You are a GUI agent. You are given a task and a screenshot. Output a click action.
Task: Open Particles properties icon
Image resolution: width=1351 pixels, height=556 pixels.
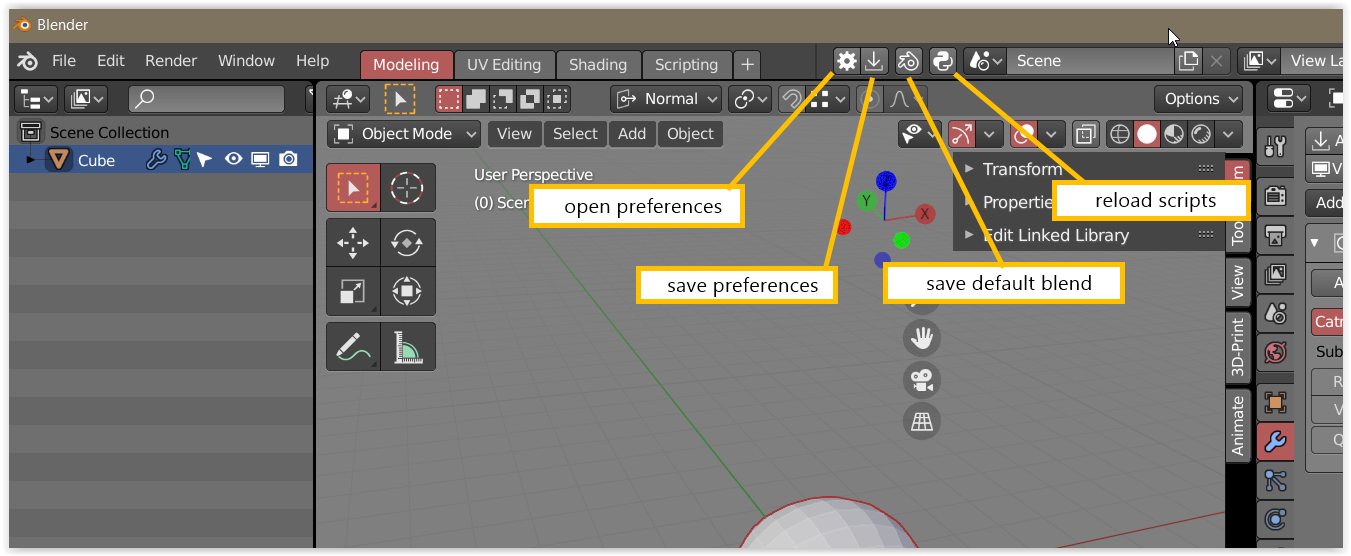1275,480
